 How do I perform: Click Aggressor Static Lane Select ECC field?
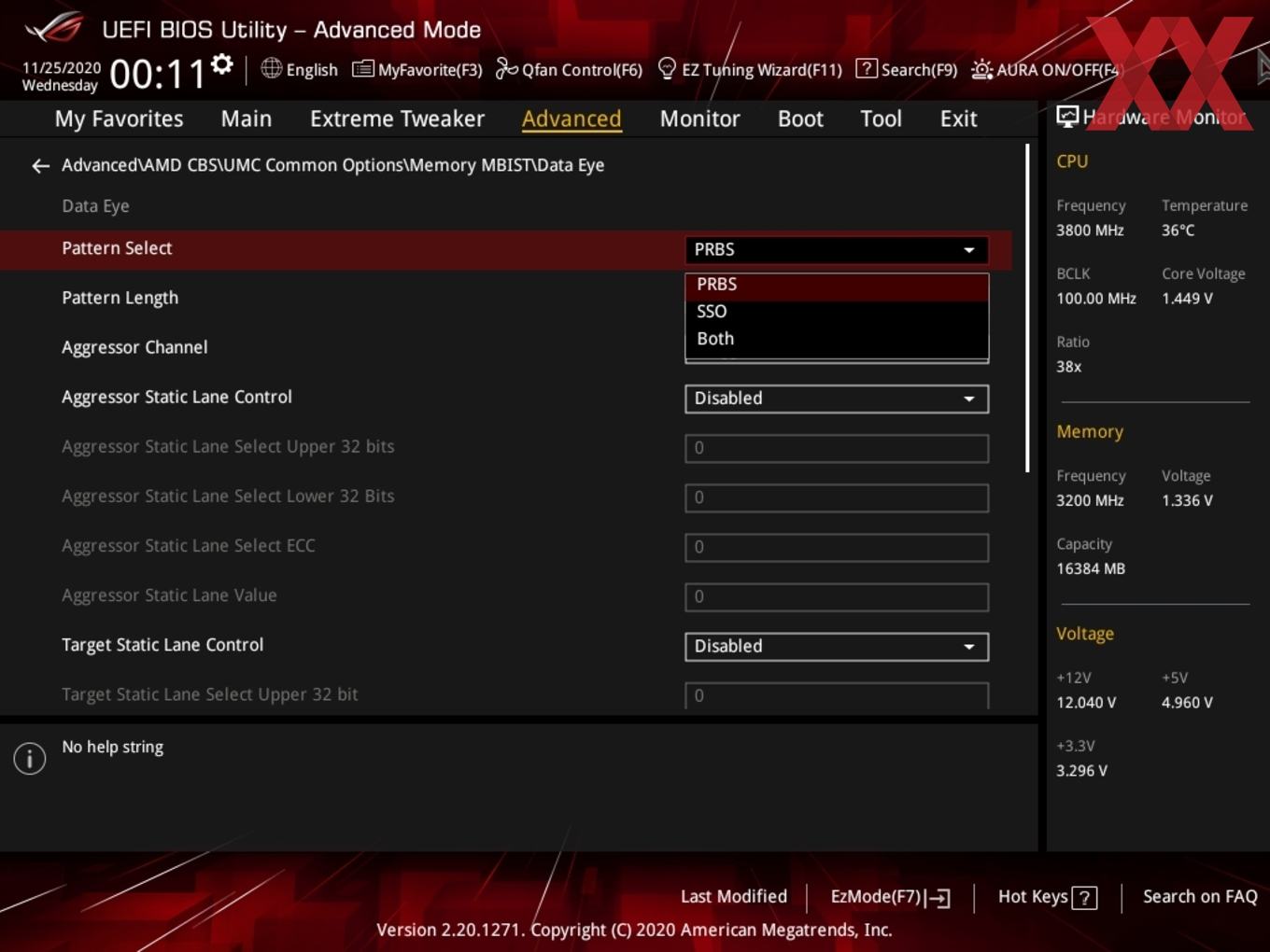click(x=837, y=547)
